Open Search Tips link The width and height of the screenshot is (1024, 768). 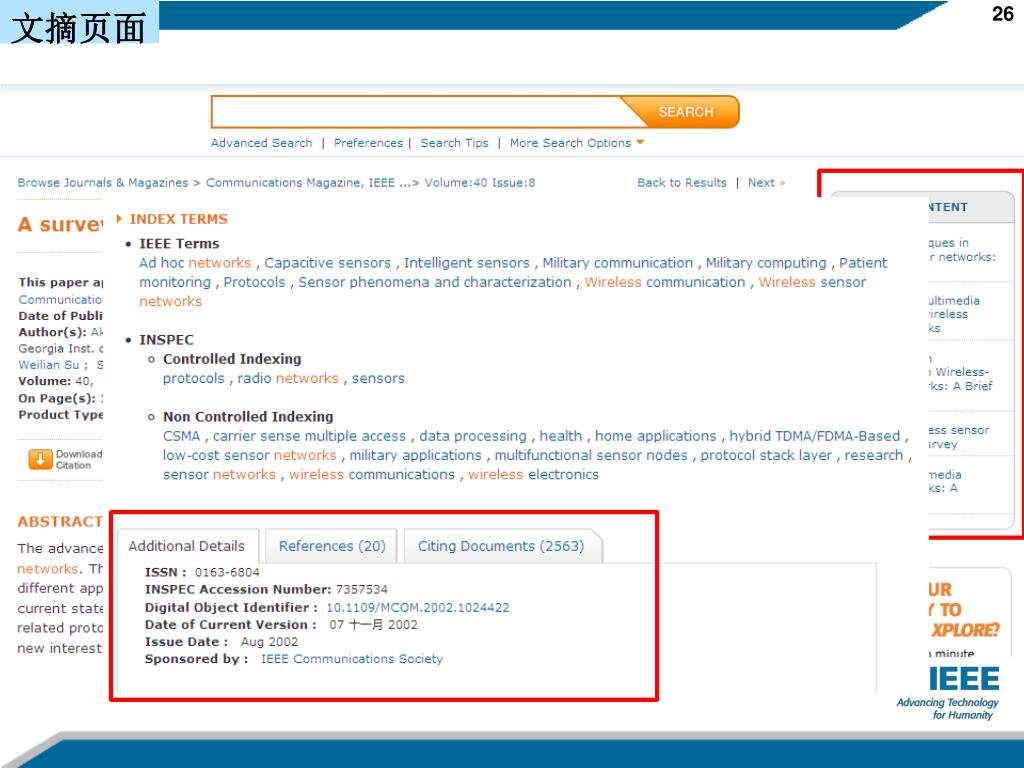pyautogui.click(x=455, y=143)
